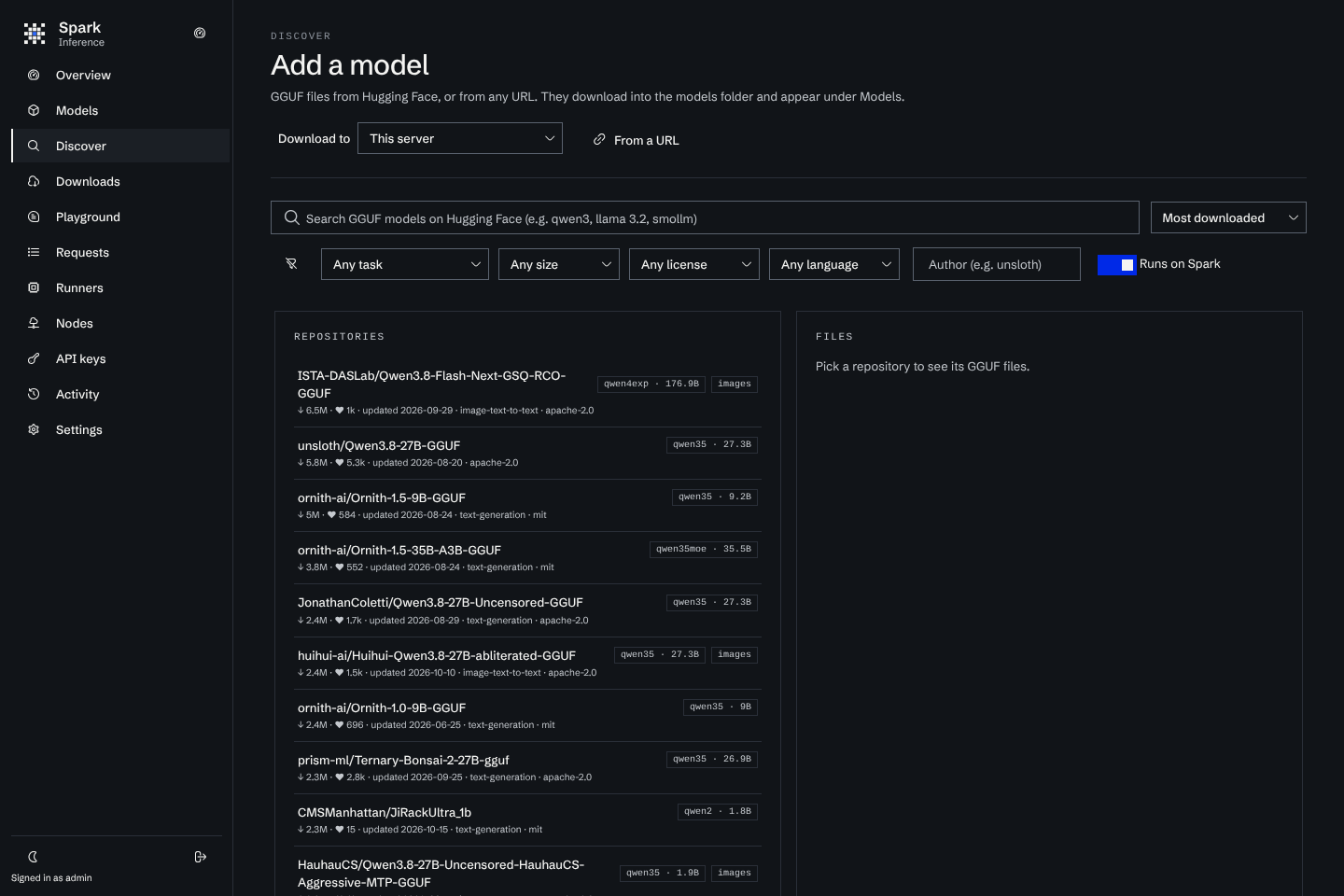Select unsloth/Qwen3.8-27B-GGUF repository

pos(527,453)
